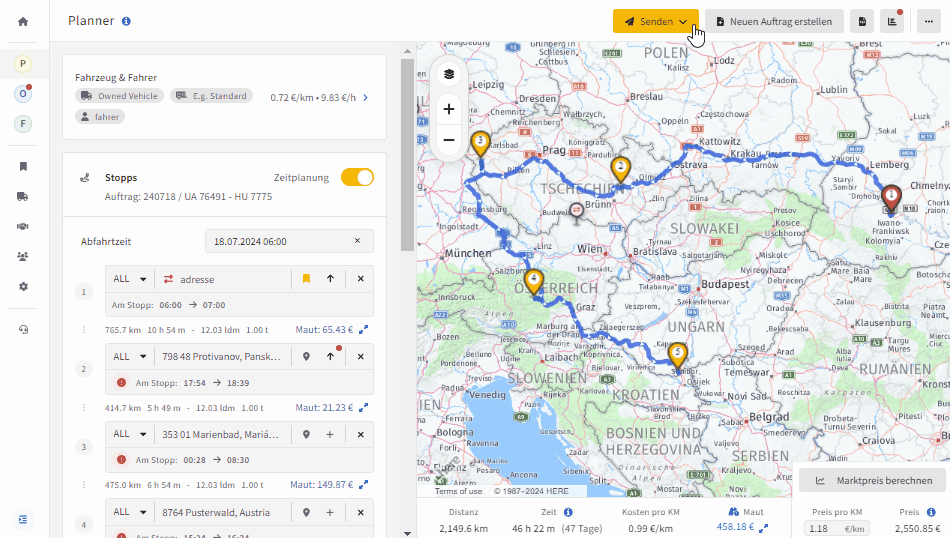The width and height of the screenshot is (950, 538).
Task: Click Neuen Auftrag erstellen button
Action: click(x=774, y=22)
